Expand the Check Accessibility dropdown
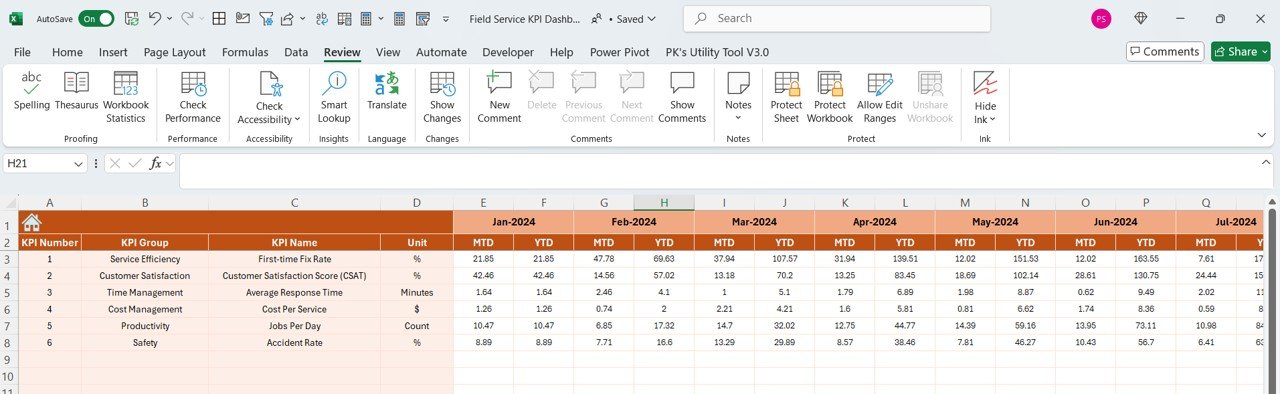Image resolution: width=1280 pixels, height=394 pixels. [x=269, y=97]
